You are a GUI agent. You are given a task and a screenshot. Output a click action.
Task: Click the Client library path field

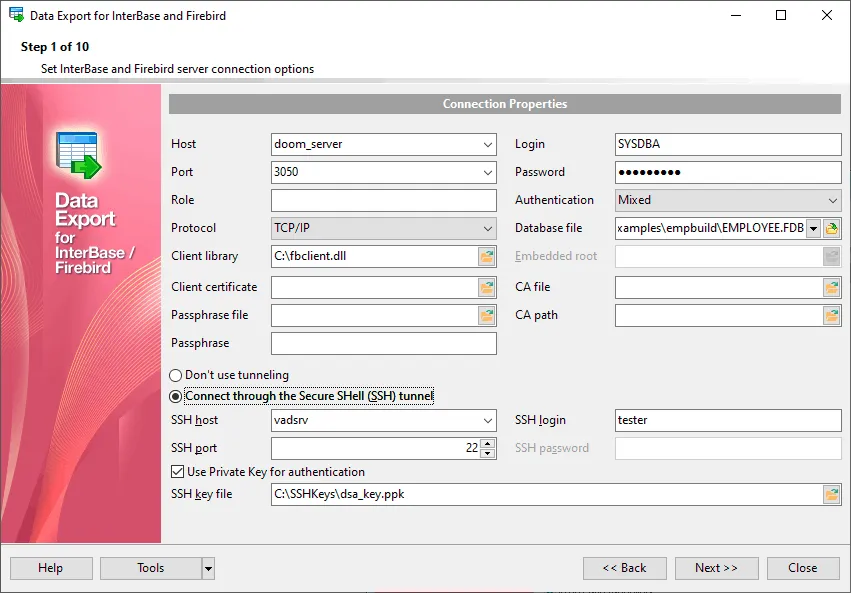(375, 256)
